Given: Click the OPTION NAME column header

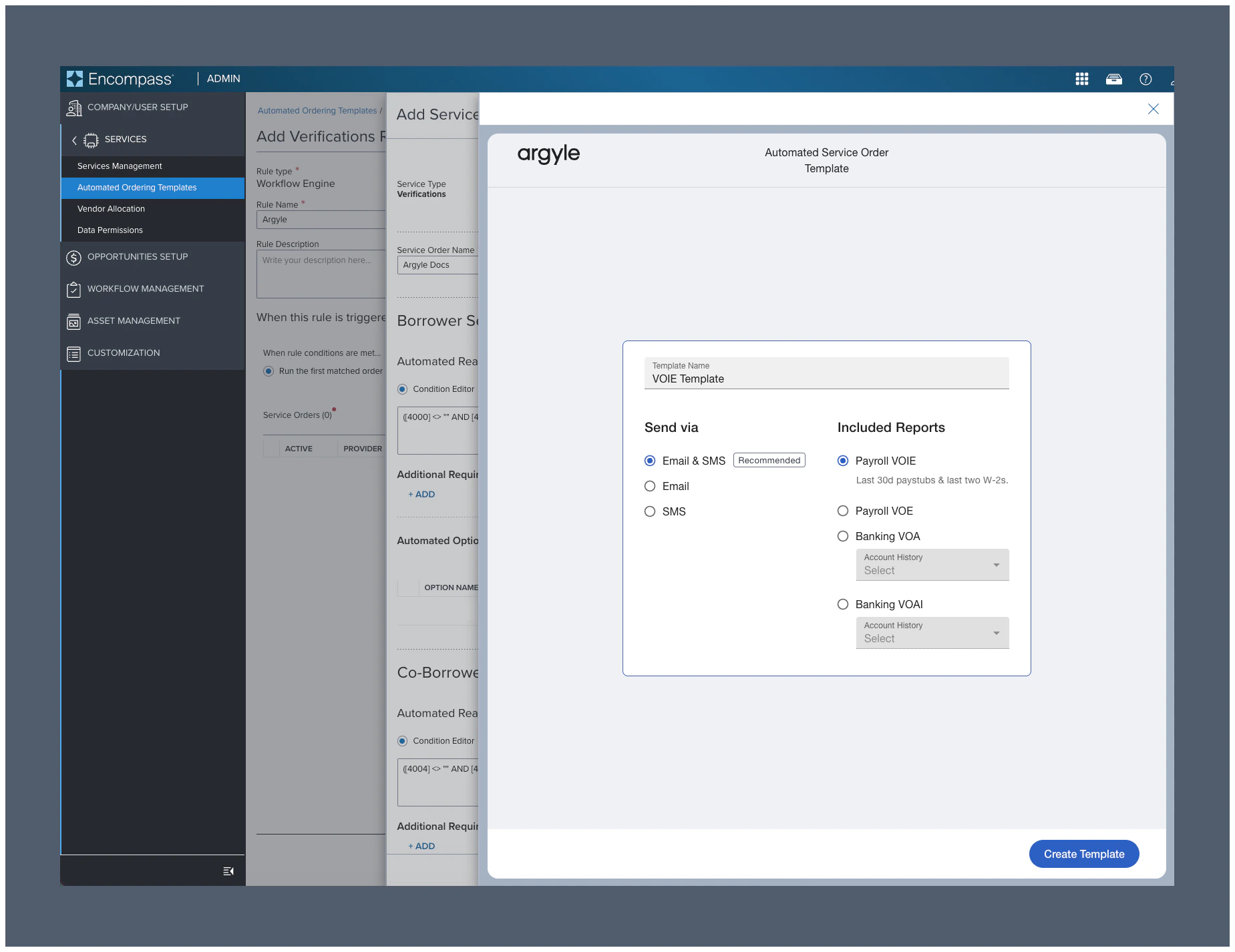Looking at the screenshot, I should pos(451,587).
